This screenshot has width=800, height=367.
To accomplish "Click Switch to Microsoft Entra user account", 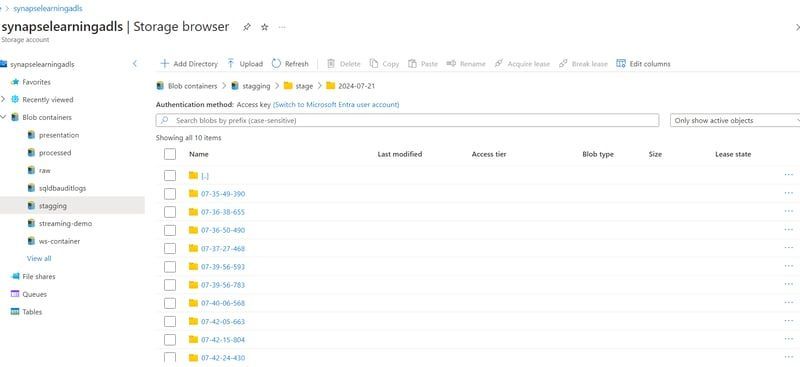I will pyautogui.click(x=336, y=105).
